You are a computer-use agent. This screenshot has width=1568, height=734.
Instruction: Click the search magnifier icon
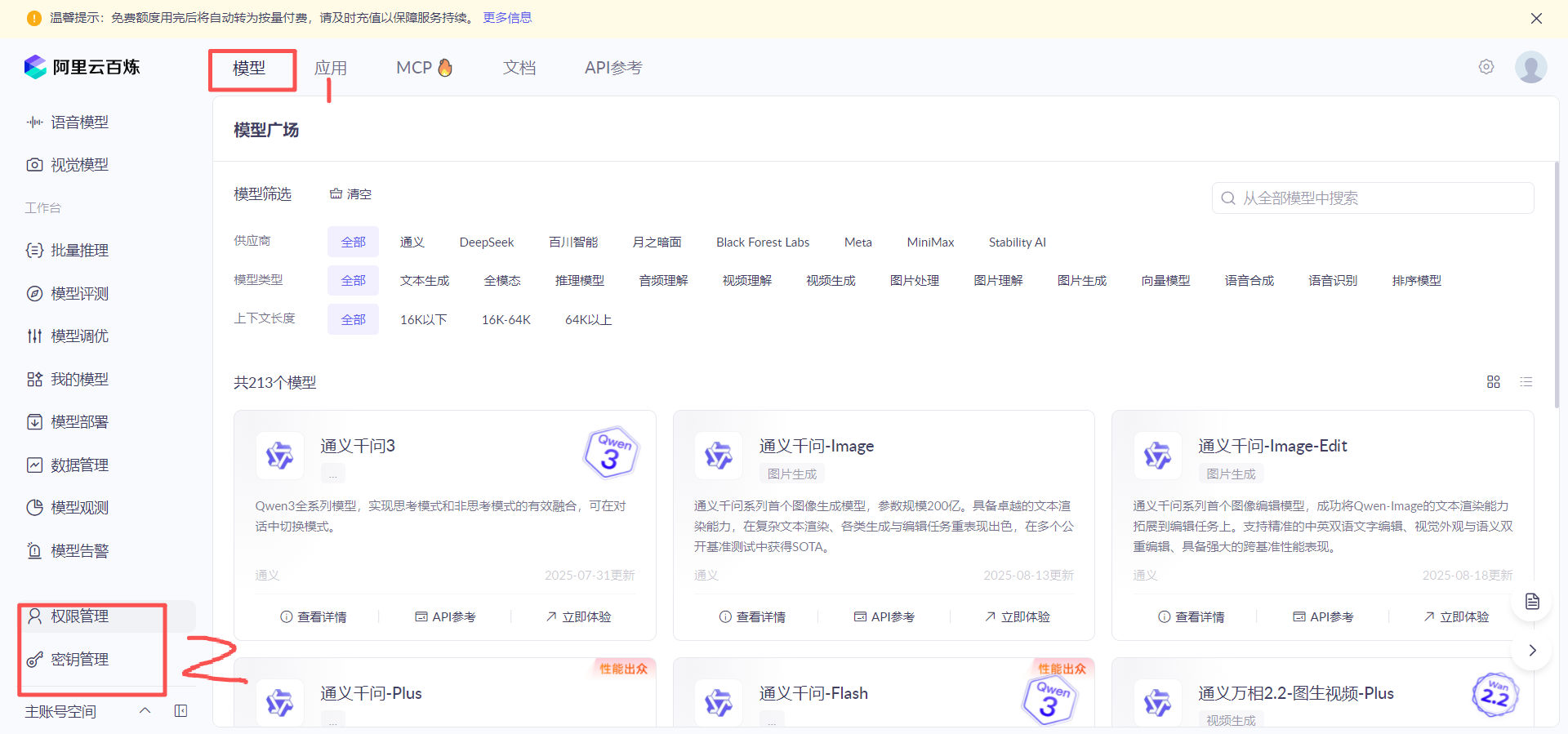click(x=1228, y=198)
